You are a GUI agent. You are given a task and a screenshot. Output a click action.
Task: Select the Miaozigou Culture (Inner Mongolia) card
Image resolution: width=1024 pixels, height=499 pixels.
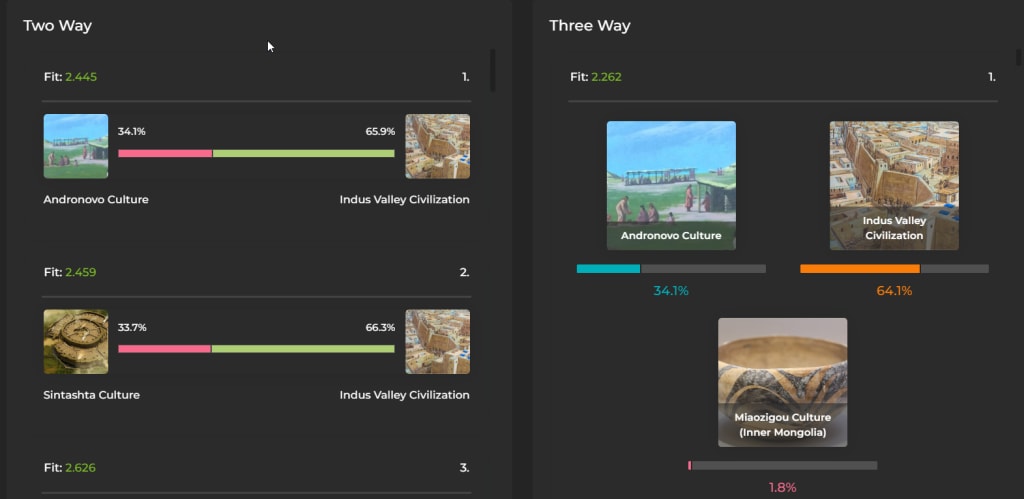pyautogui.click(x=782, y=382)
